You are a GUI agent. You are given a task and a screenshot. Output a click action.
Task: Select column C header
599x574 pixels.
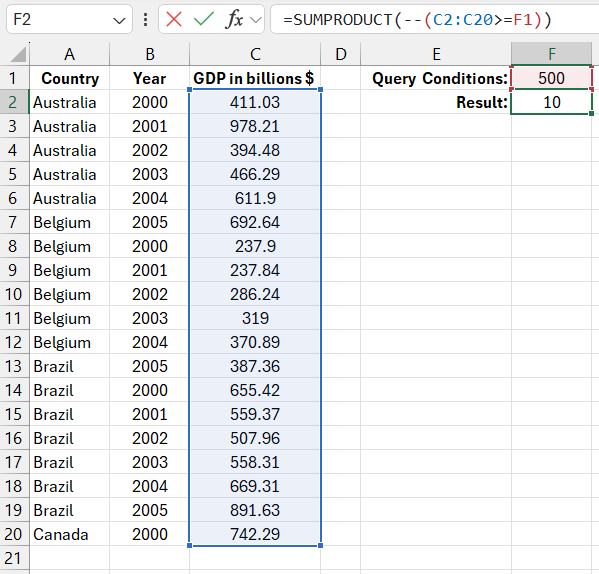tap(255, 54)
